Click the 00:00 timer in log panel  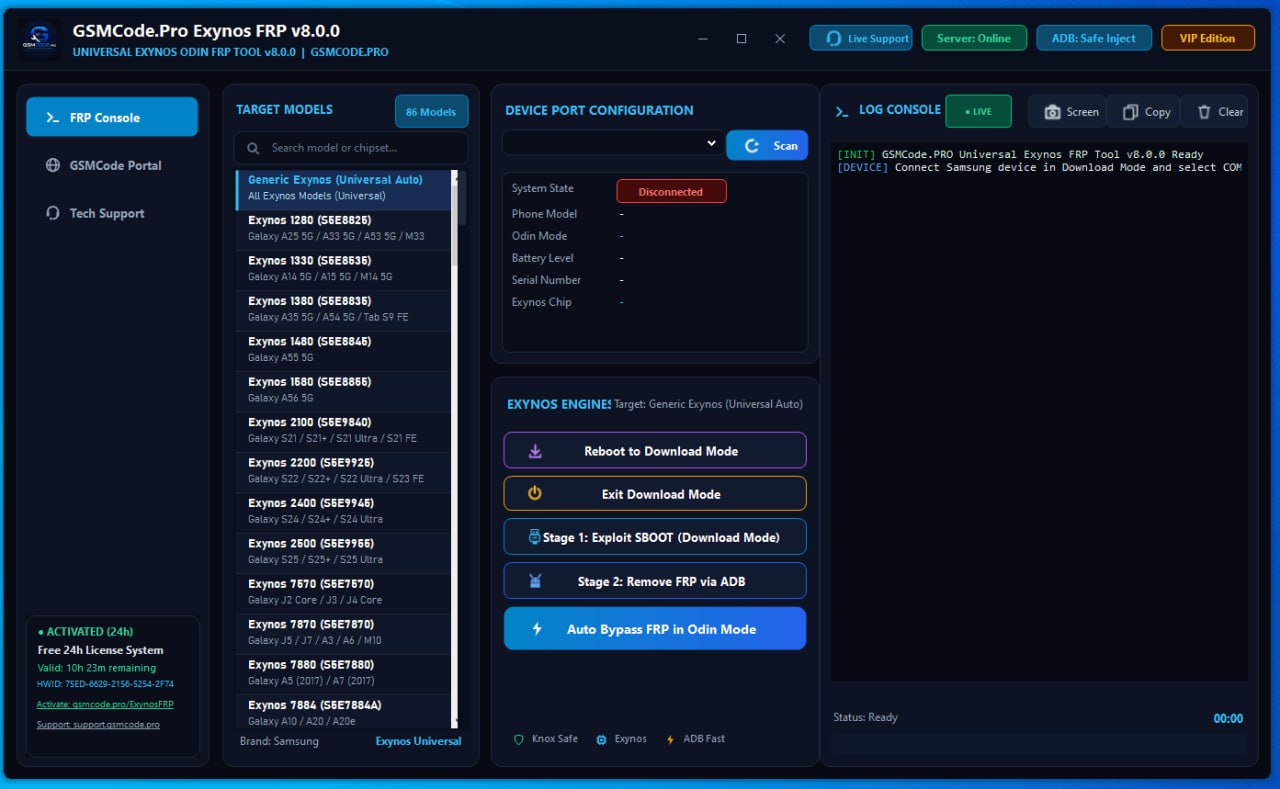(x=1228, y=718)
